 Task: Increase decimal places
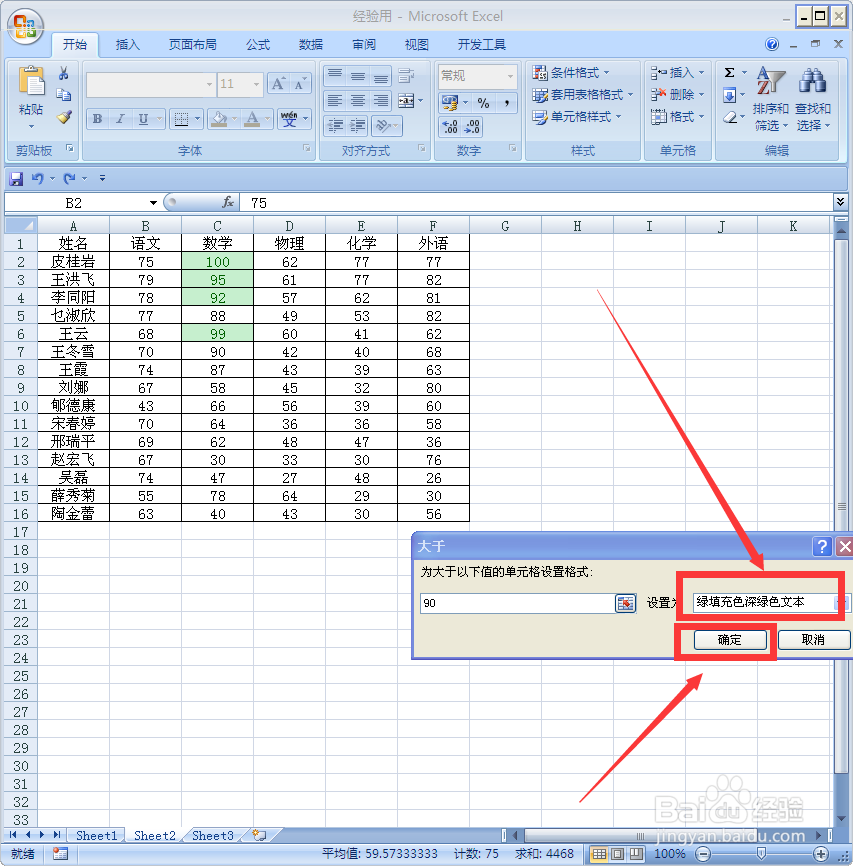click(450, 127)
